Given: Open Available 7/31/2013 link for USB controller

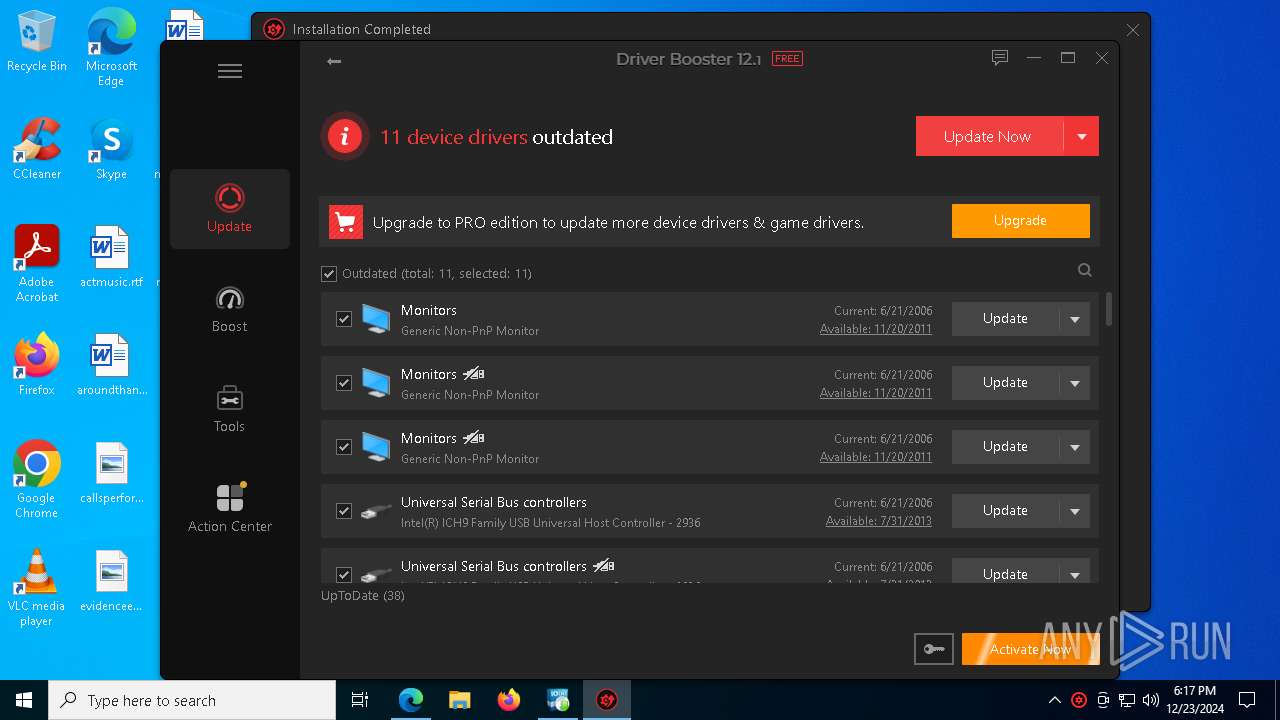Looking at the screenshot, I should (879, 521).
